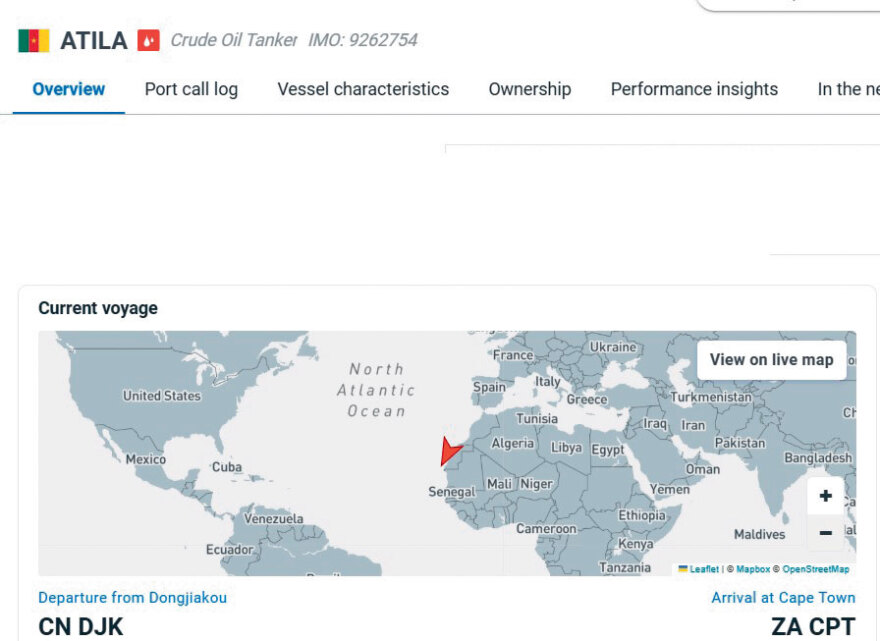Screen dimensions: 880x641
Task: Follow the Arrival at Cape Town link
Action: coord(783,598)
